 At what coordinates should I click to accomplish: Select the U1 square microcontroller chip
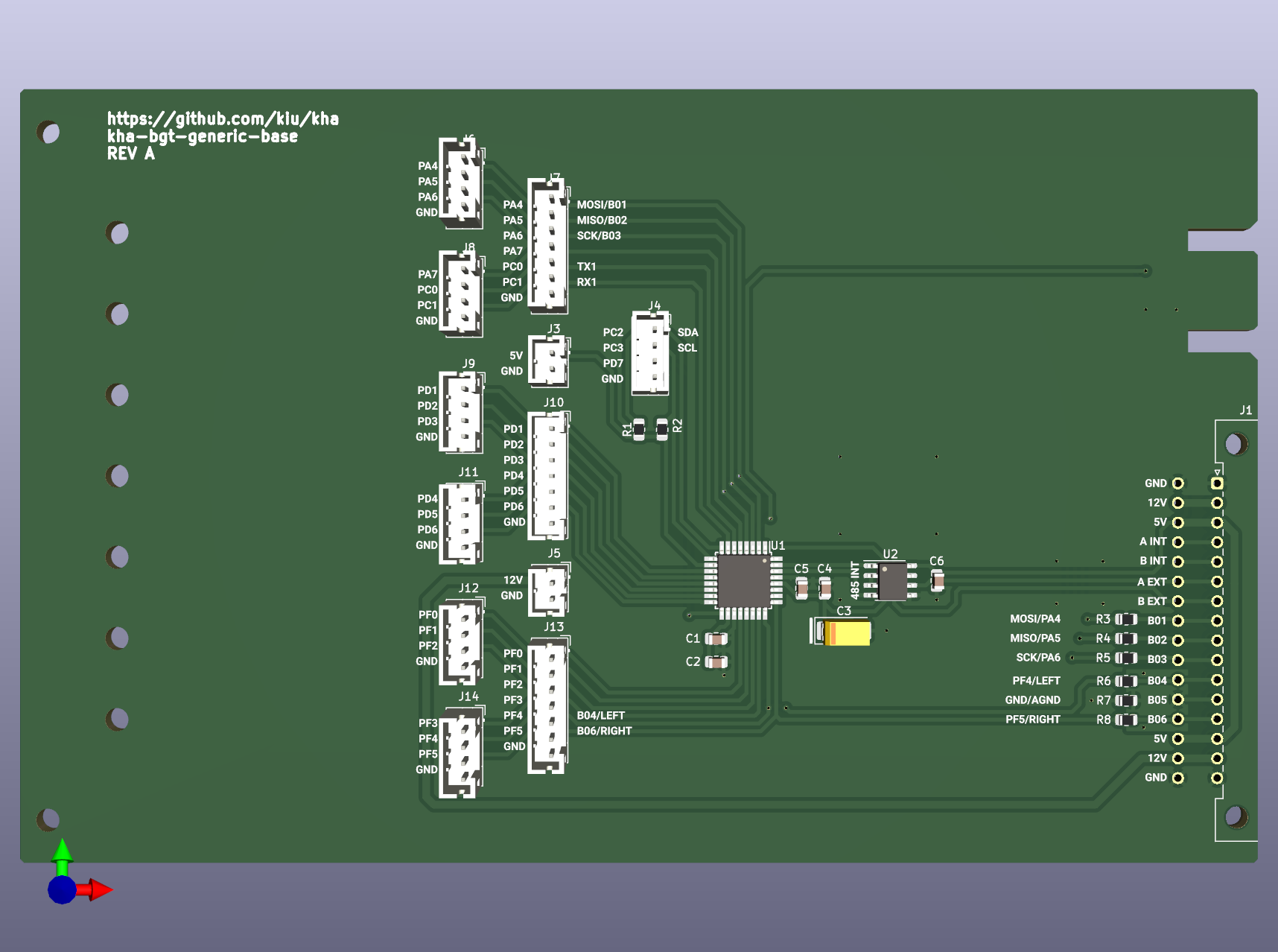tap(743, 580)
